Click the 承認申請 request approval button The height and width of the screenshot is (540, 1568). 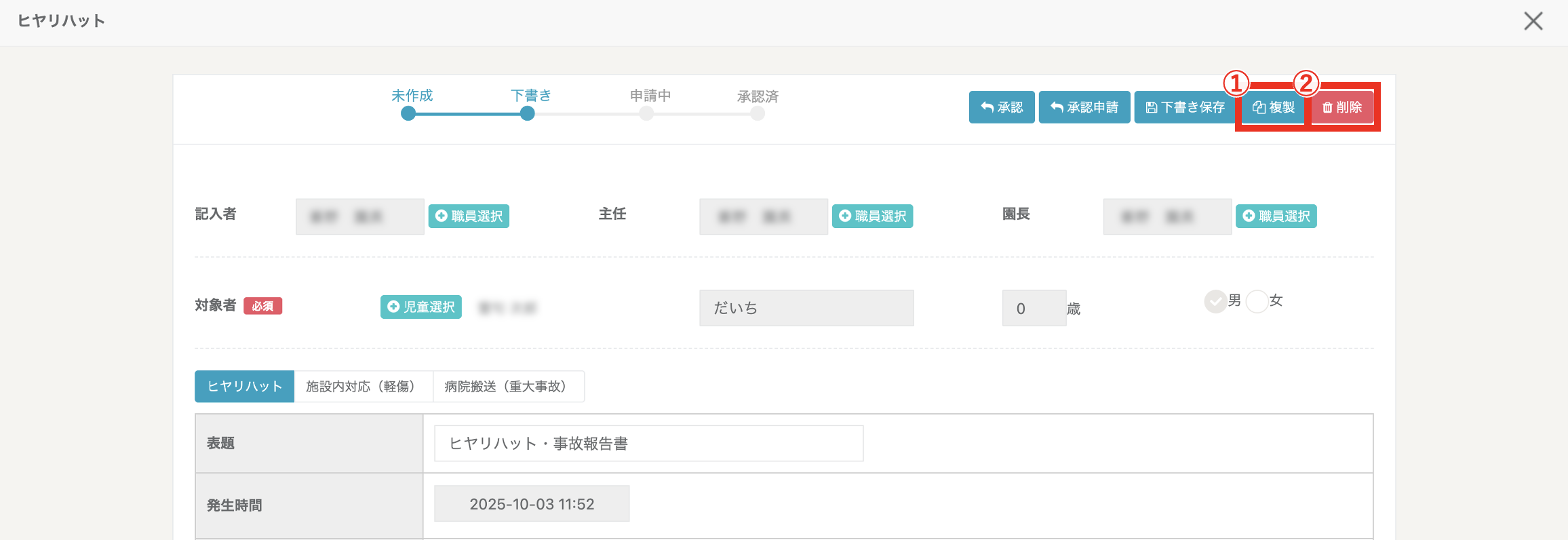tap(1084, 107)
